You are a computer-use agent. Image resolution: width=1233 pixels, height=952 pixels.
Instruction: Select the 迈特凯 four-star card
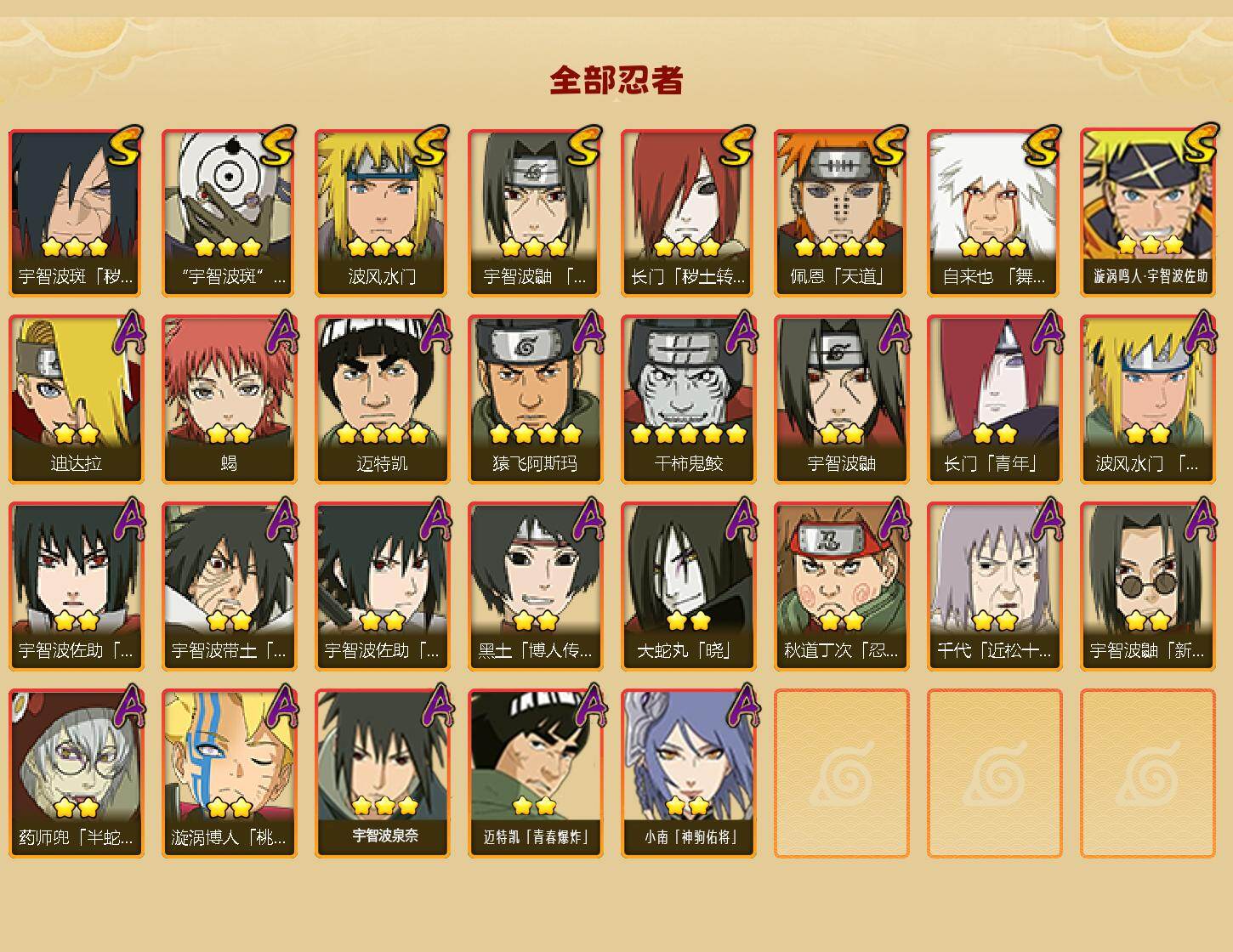(x=382, y=399)
